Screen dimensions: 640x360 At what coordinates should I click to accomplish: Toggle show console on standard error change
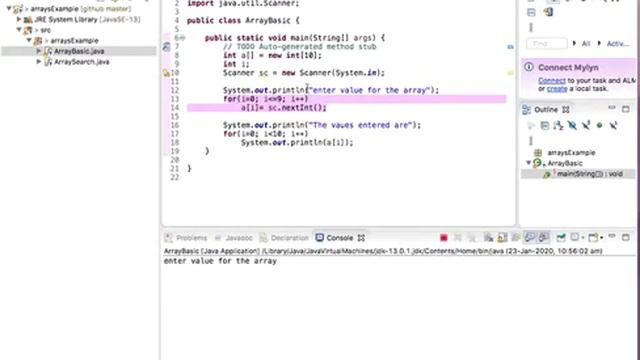544,238
